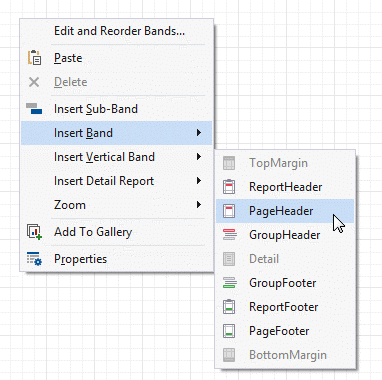Choose Paste from the context menu
The height and width of the screenshot is (380, 382).
tap(116, 58)
